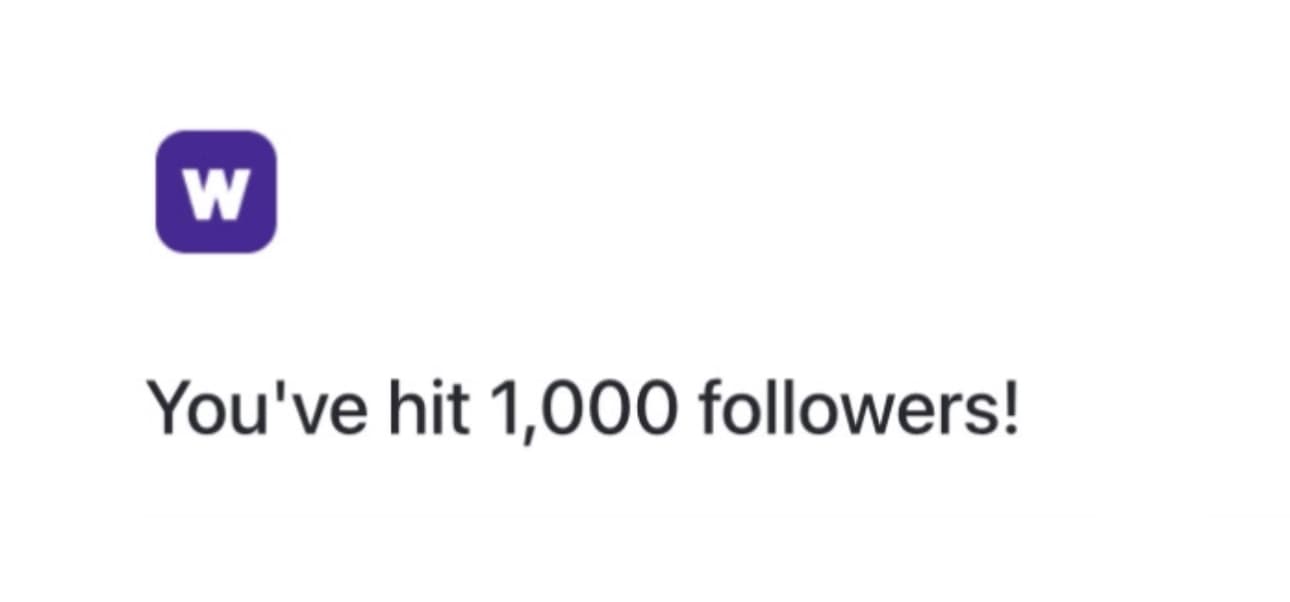This screenshot has width=1290, height=602.
Task: Open the Wattpad-style purple logo
Action: tap(216, 191)
